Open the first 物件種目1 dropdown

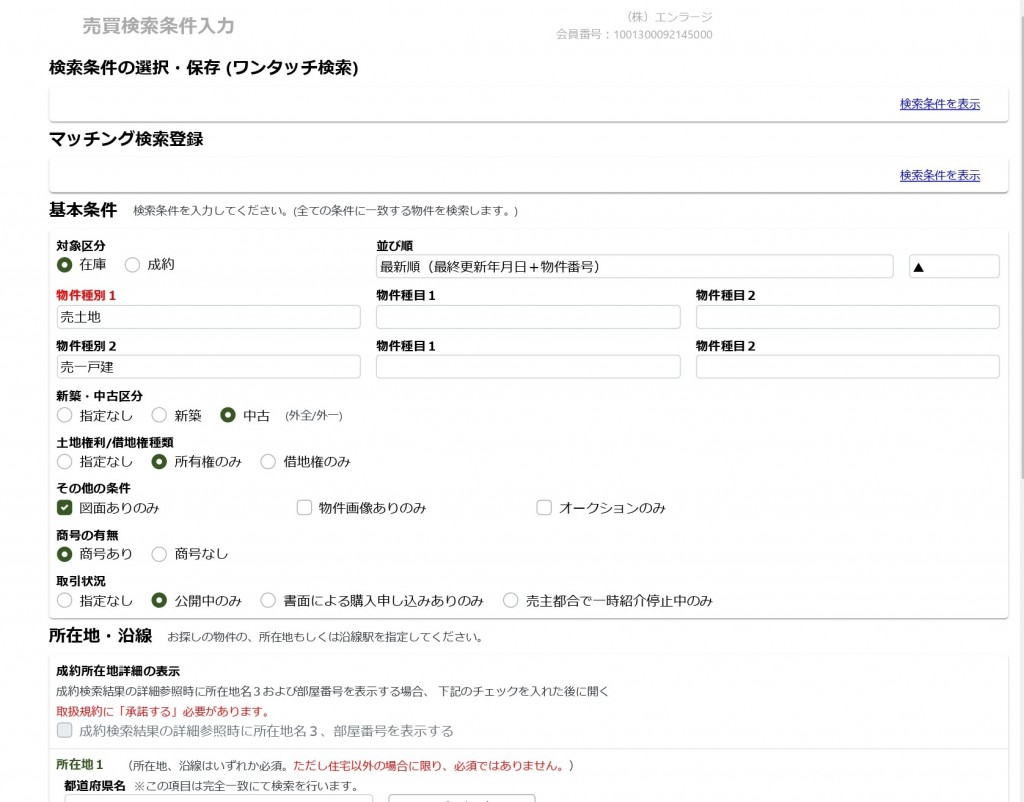pos(527,316)
